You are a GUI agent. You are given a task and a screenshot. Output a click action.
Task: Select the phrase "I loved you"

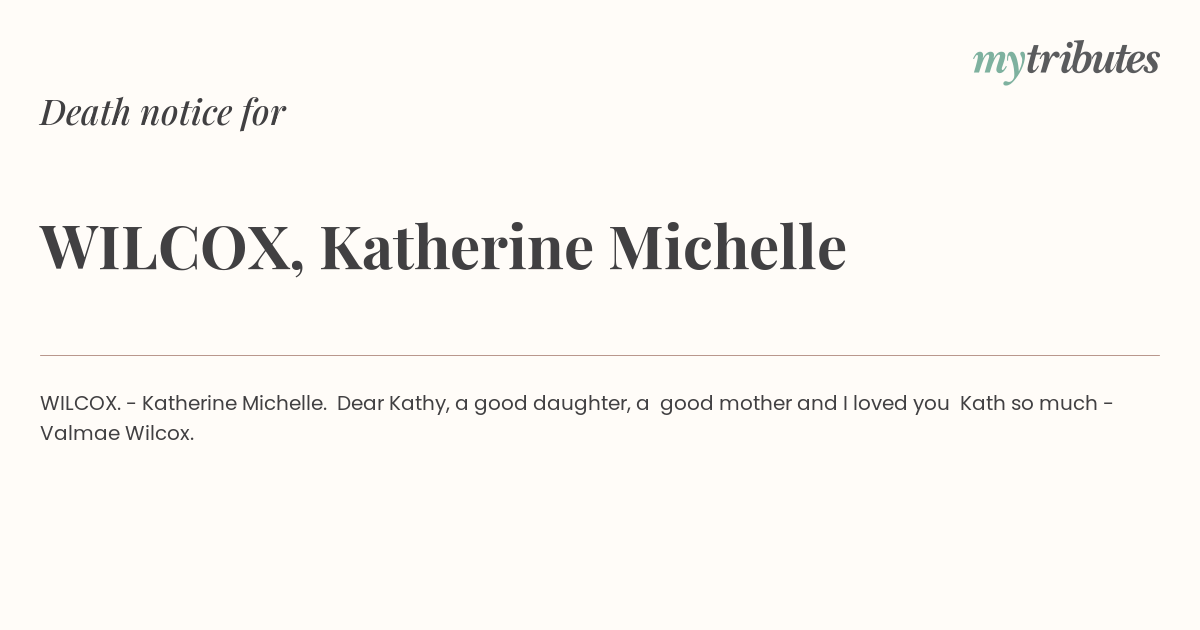896,405
